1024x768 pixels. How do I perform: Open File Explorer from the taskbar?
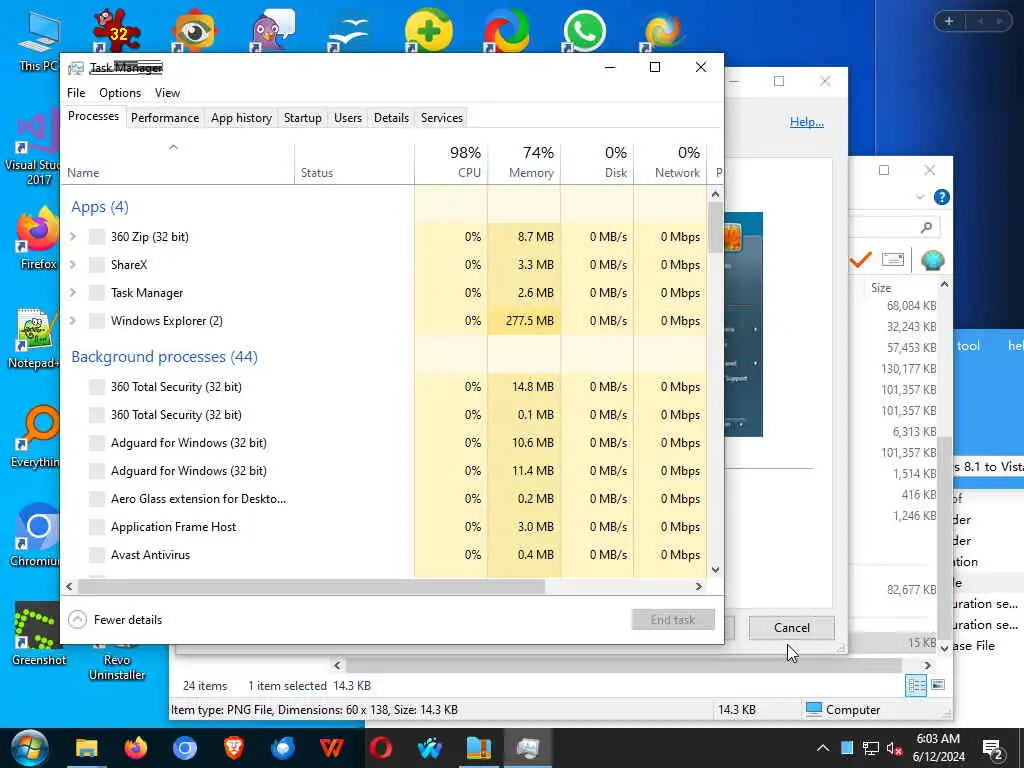(x=87, y=748)
